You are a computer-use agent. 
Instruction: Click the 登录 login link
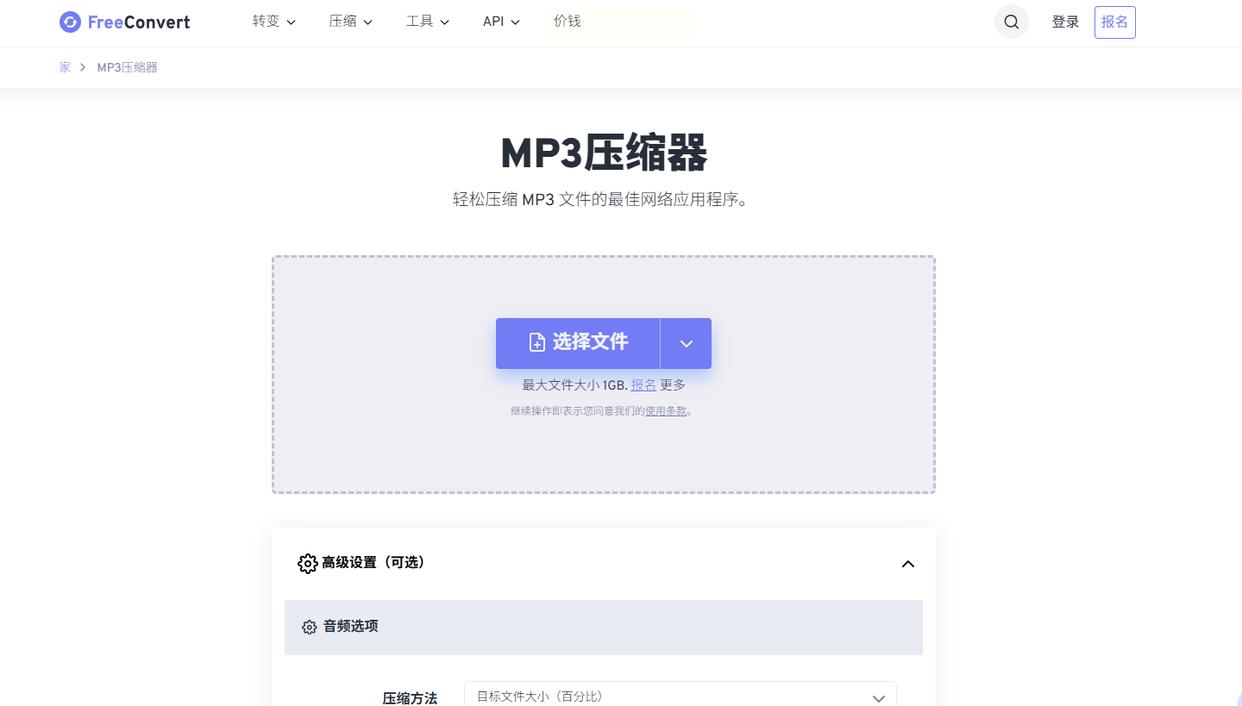pyautogui.click(x=1065, y=22)
